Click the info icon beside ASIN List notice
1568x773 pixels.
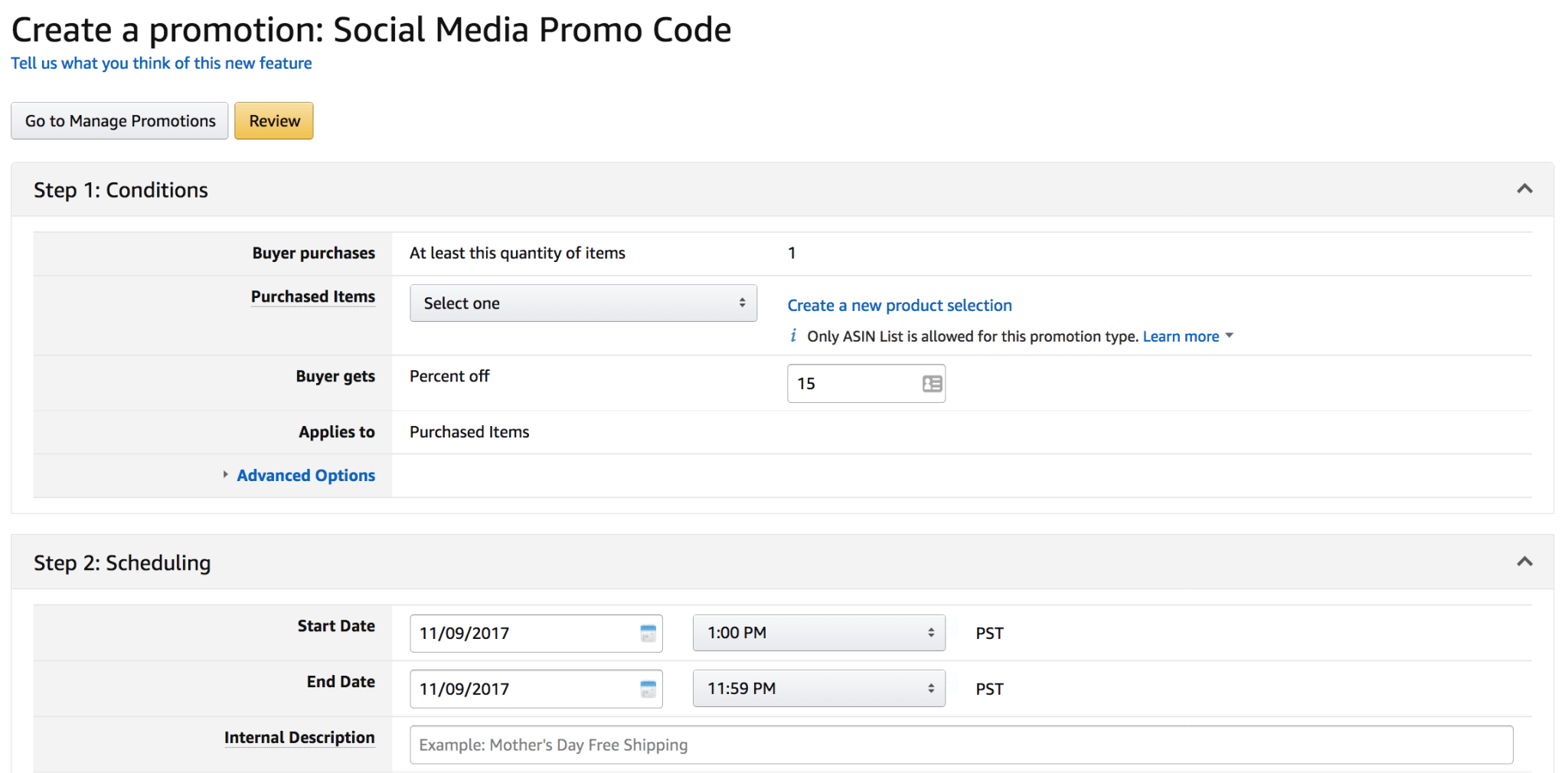(793, 336)
